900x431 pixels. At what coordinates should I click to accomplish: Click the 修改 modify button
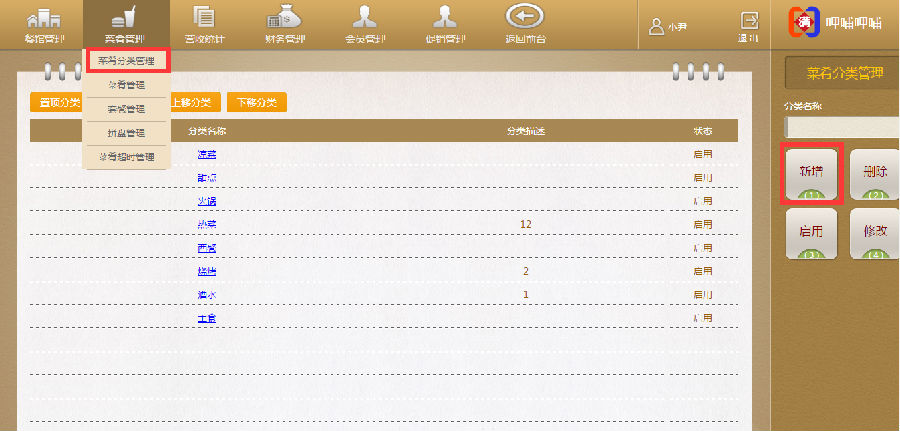pos(874,232)
